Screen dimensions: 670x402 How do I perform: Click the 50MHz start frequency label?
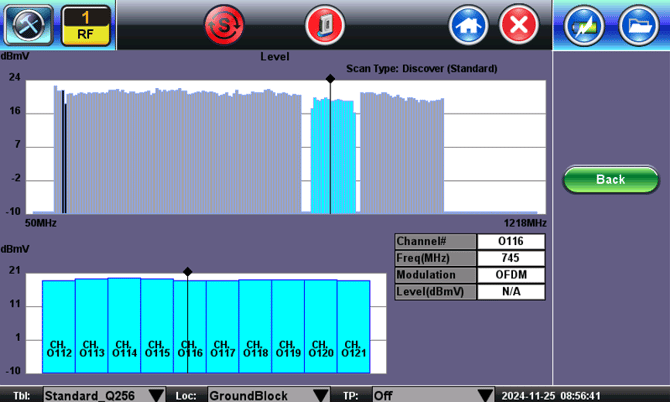[x=41, y=223]
